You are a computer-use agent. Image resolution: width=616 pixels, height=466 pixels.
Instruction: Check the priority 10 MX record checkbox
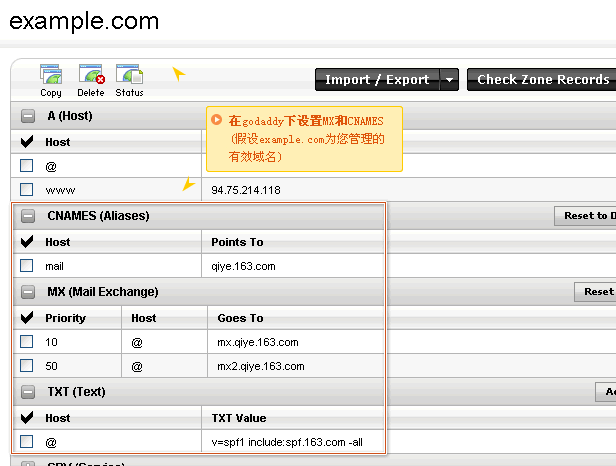click(27, 341)
